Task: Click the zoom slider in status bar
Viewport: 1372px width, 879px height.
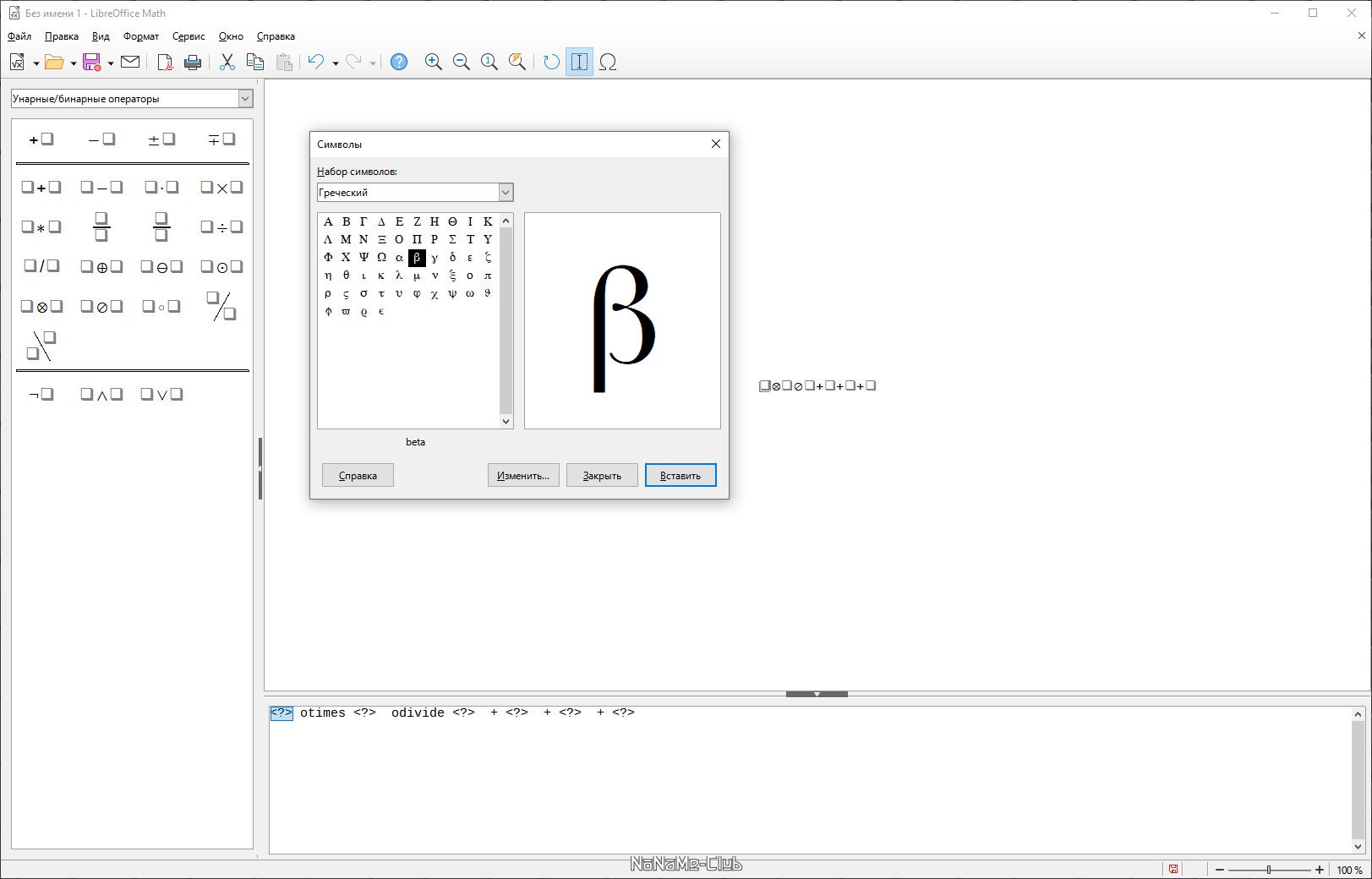Action: click(1269, 870)
